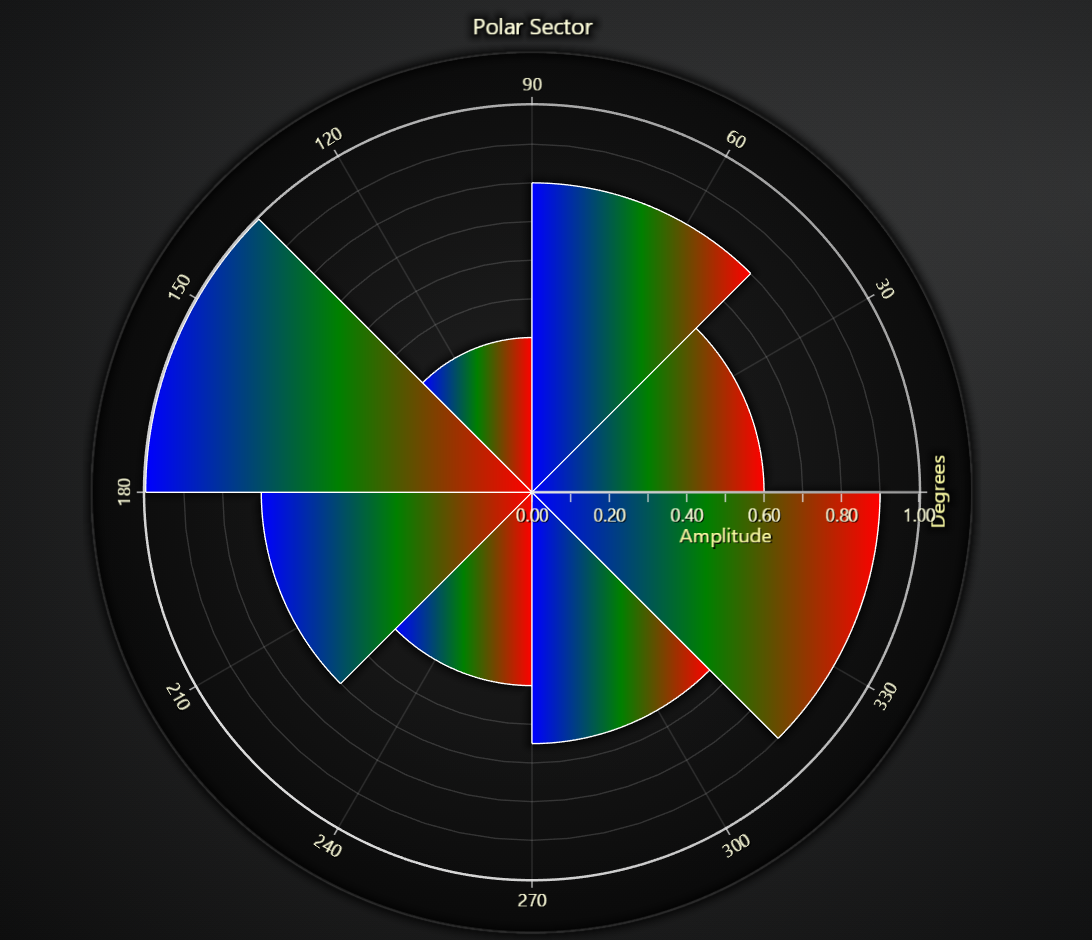
Task: Click the 'Polar Sector' chart title
Action: 532,27
